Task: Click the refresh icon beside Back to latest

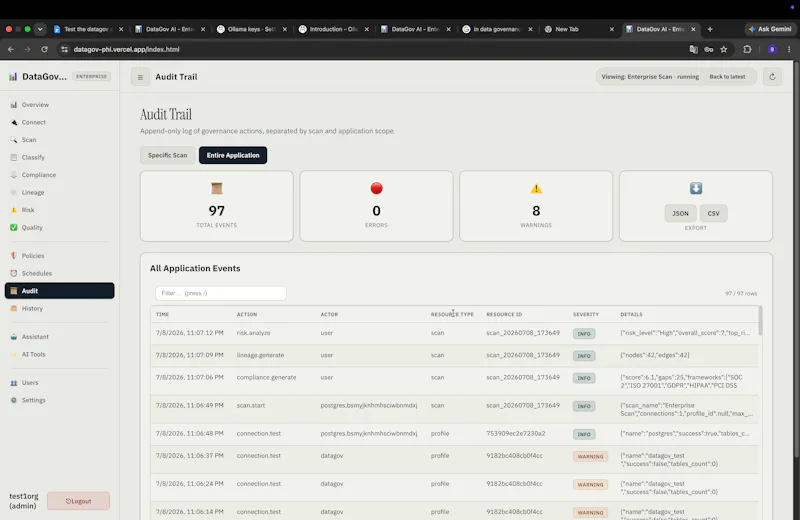Action: click(772, 77)
